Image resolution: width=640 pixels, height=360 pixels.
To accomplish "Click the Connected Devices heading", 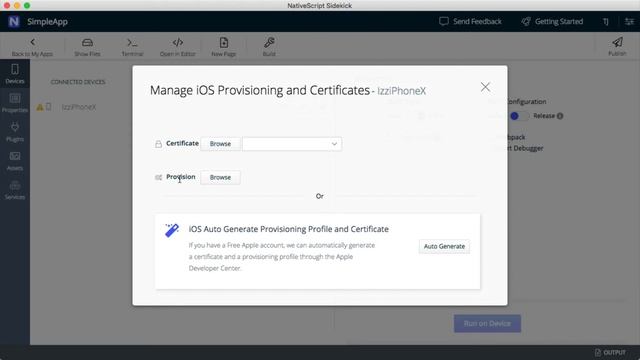I will click(x=78, y=82).
